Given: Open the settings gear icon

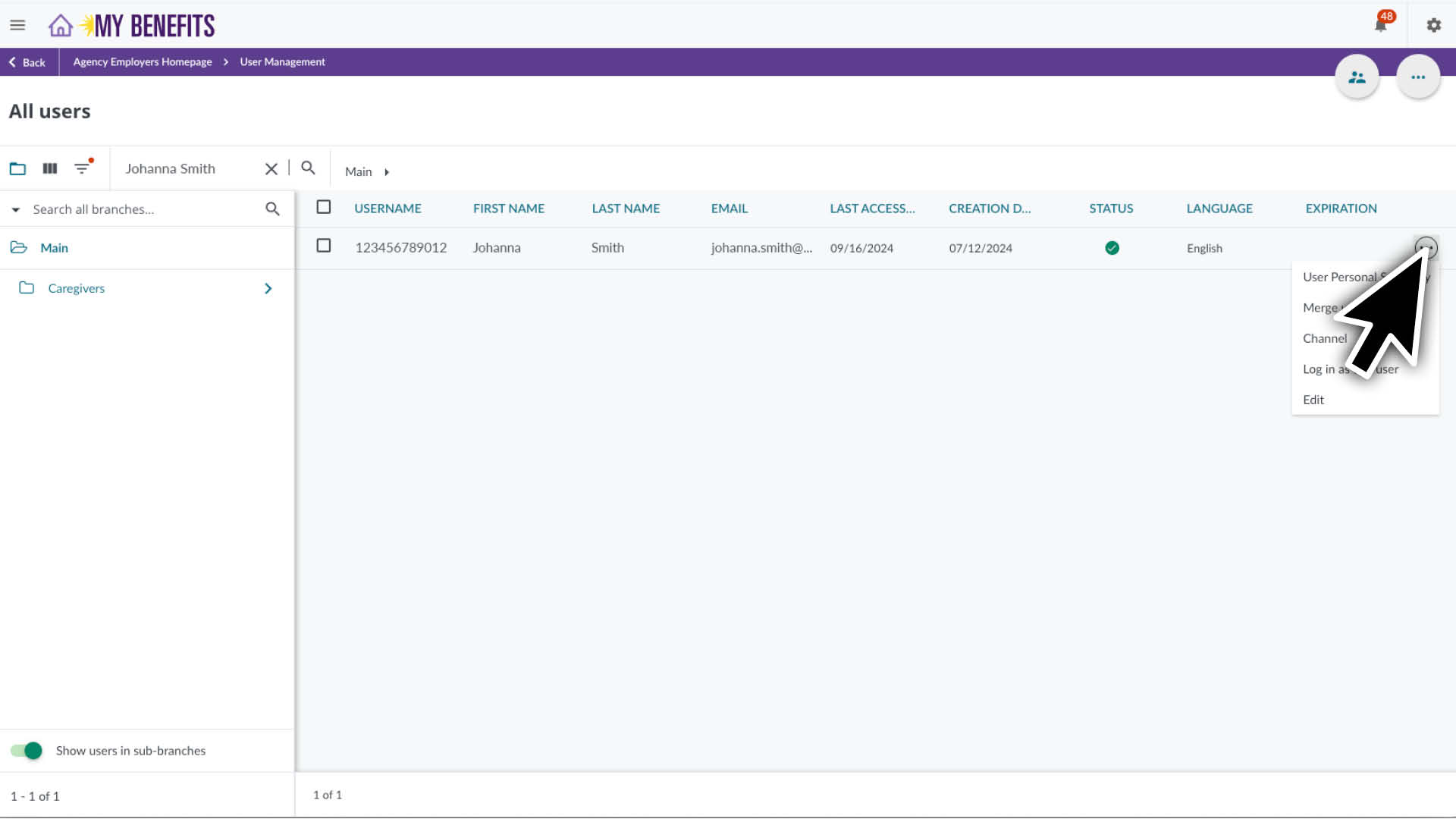Looking at the screenshot, I should click(1433, 24).
